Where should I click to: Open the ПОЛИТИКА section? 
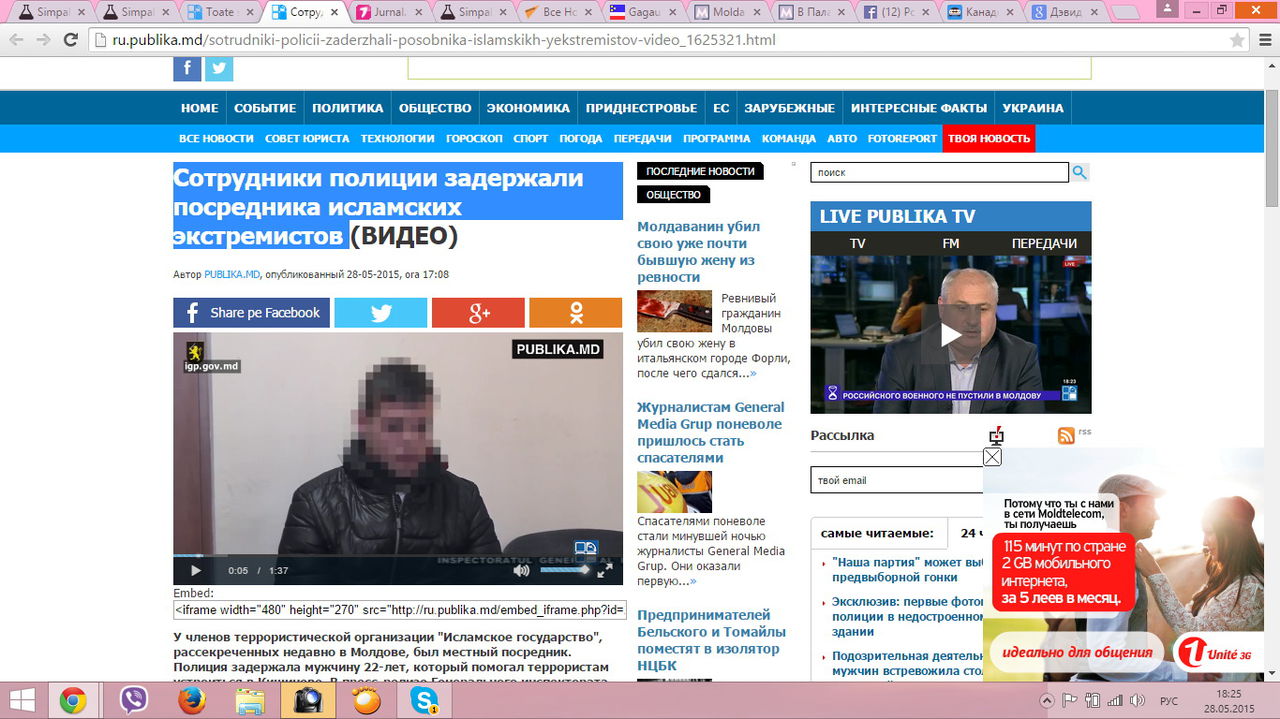tap(347, 108)
